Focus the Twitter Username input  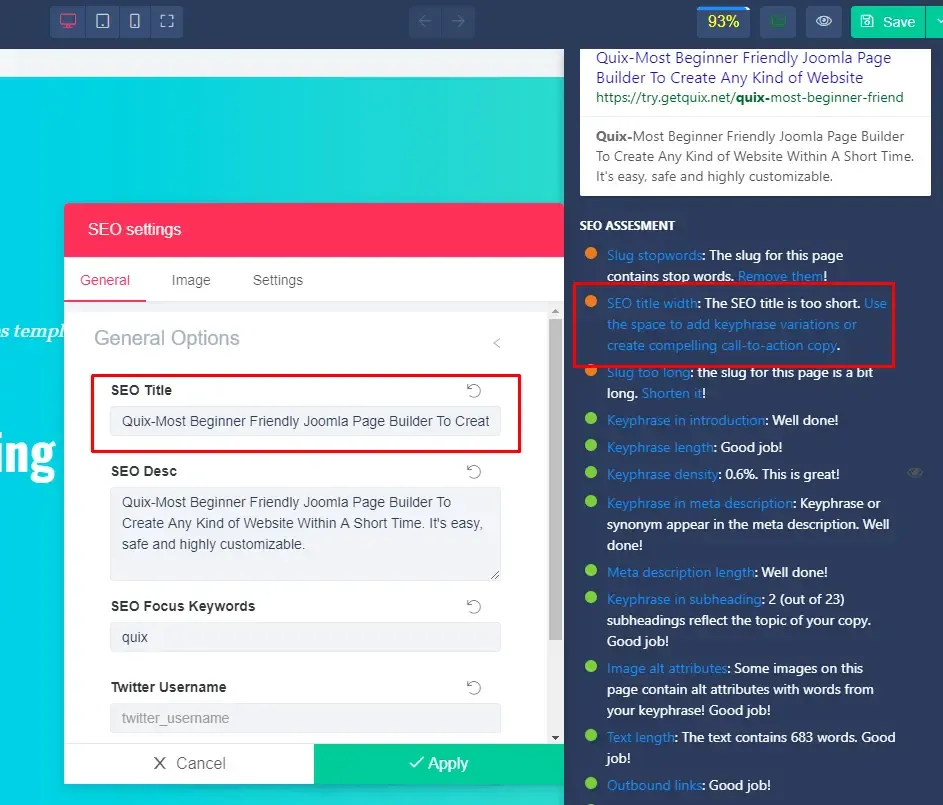point(305,718)
